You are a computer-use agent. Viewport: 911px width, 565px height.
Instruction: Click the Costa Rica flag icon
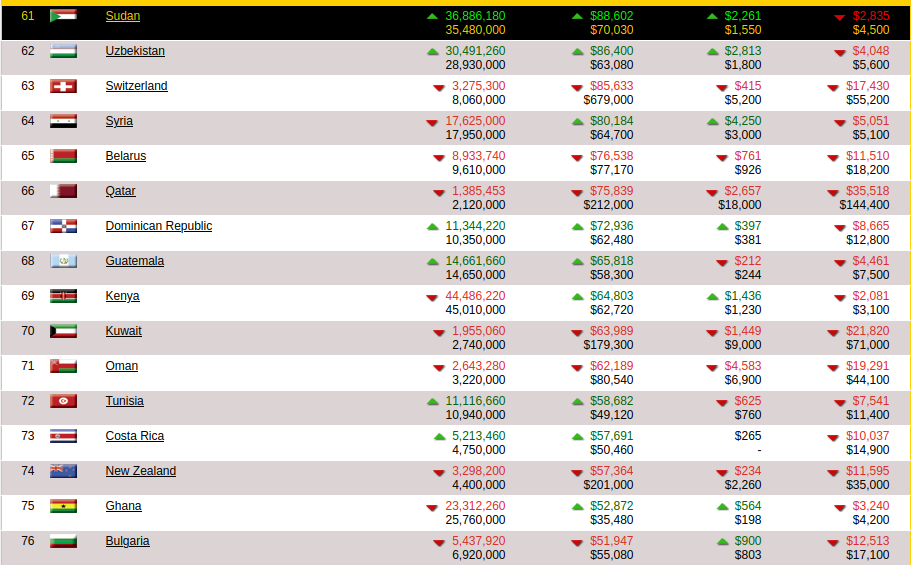pyautogui.click(x=64, y=436)
